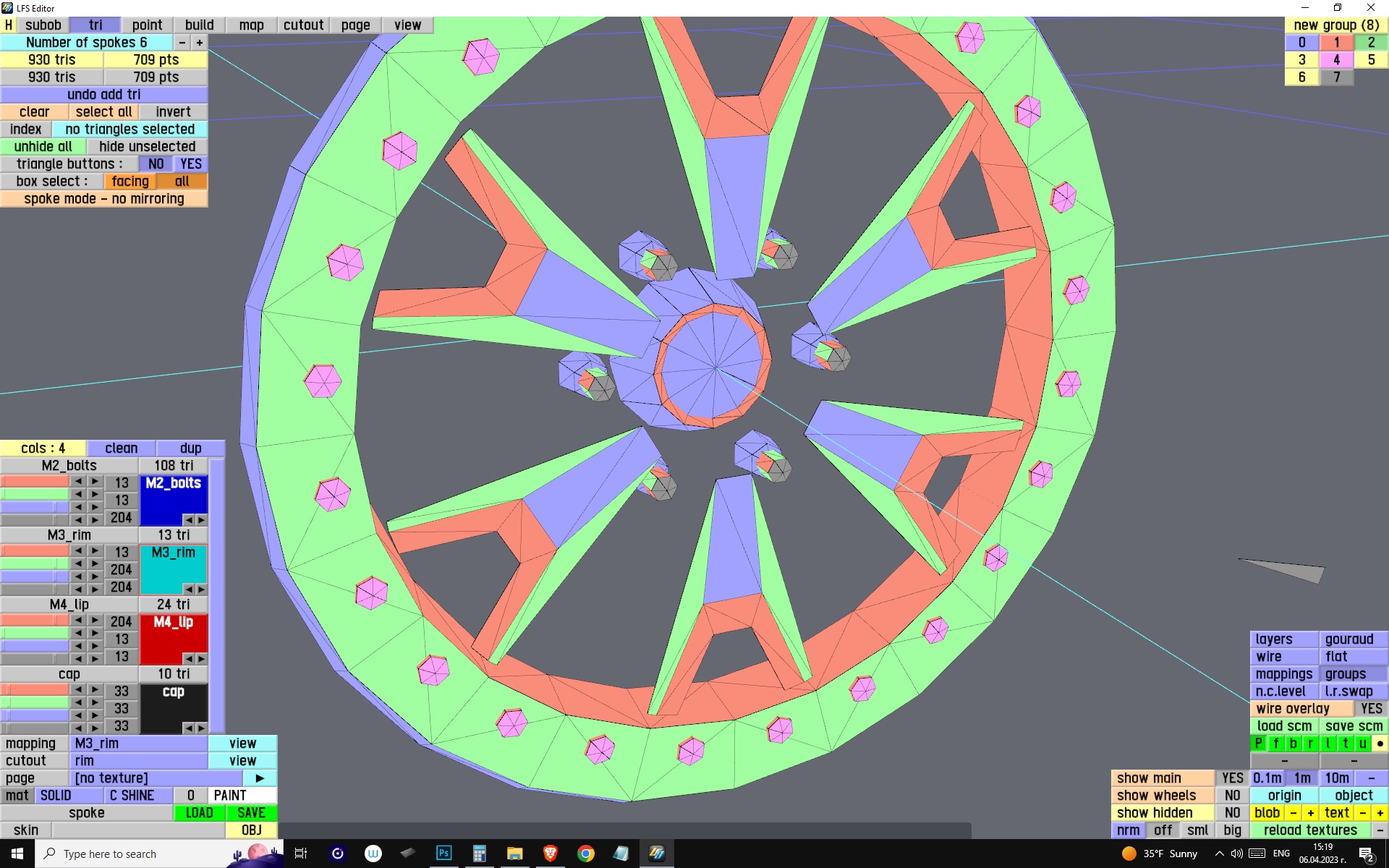
Task: Click the perspective 'P' view button
Action: [1259, 744]
